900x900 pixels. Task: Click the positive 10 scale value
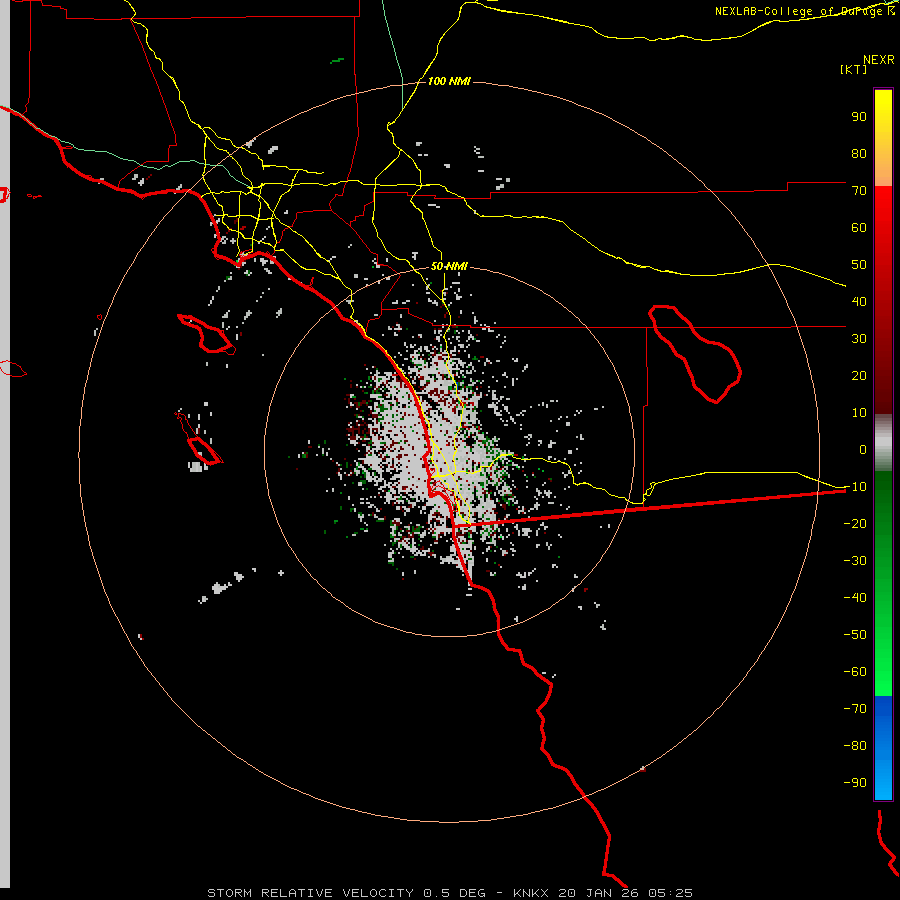859,413
